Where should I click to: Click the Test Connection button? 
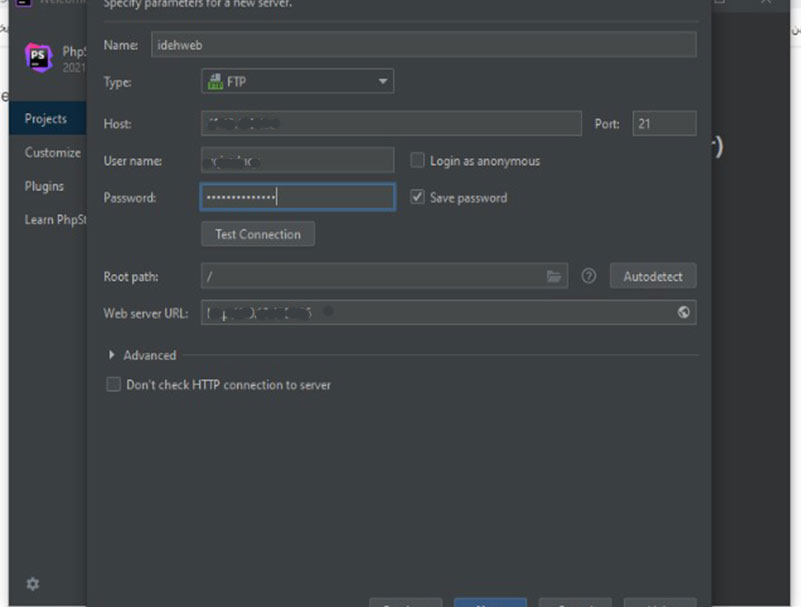[x=258, y=234]
